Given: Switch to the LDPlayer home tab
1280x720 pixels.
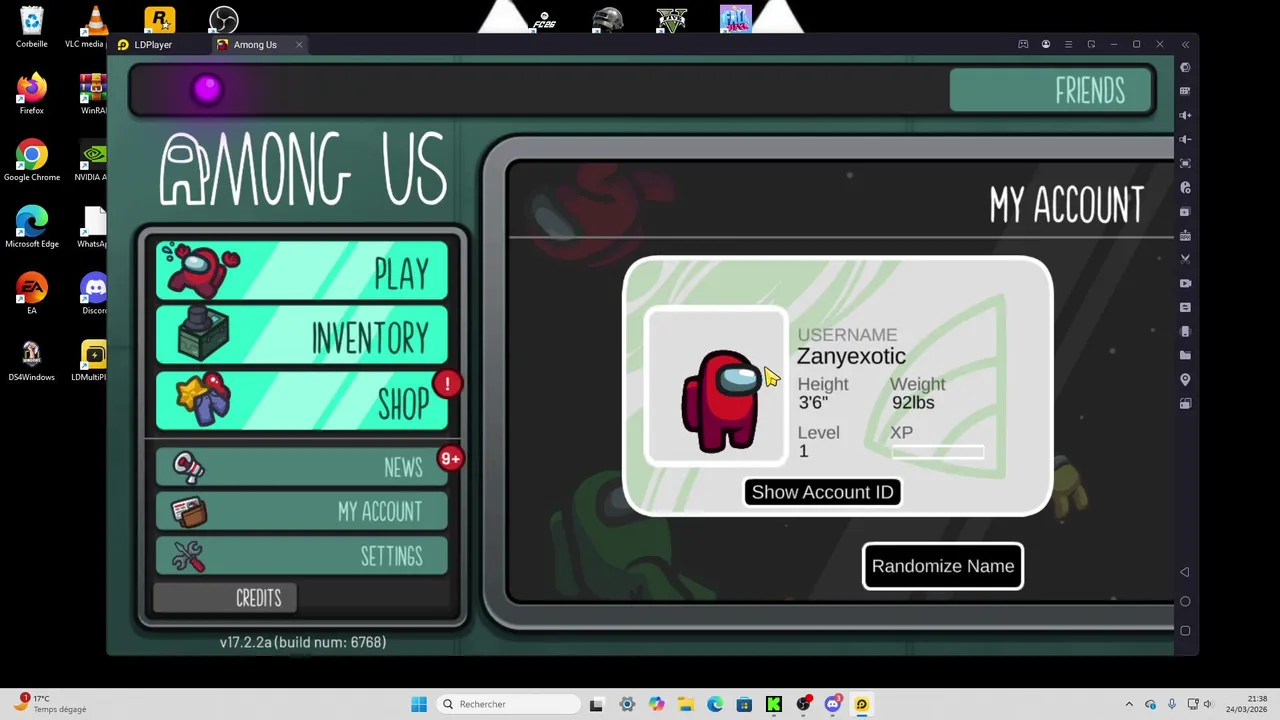Looking at the screenshot, I should point(146,45).
